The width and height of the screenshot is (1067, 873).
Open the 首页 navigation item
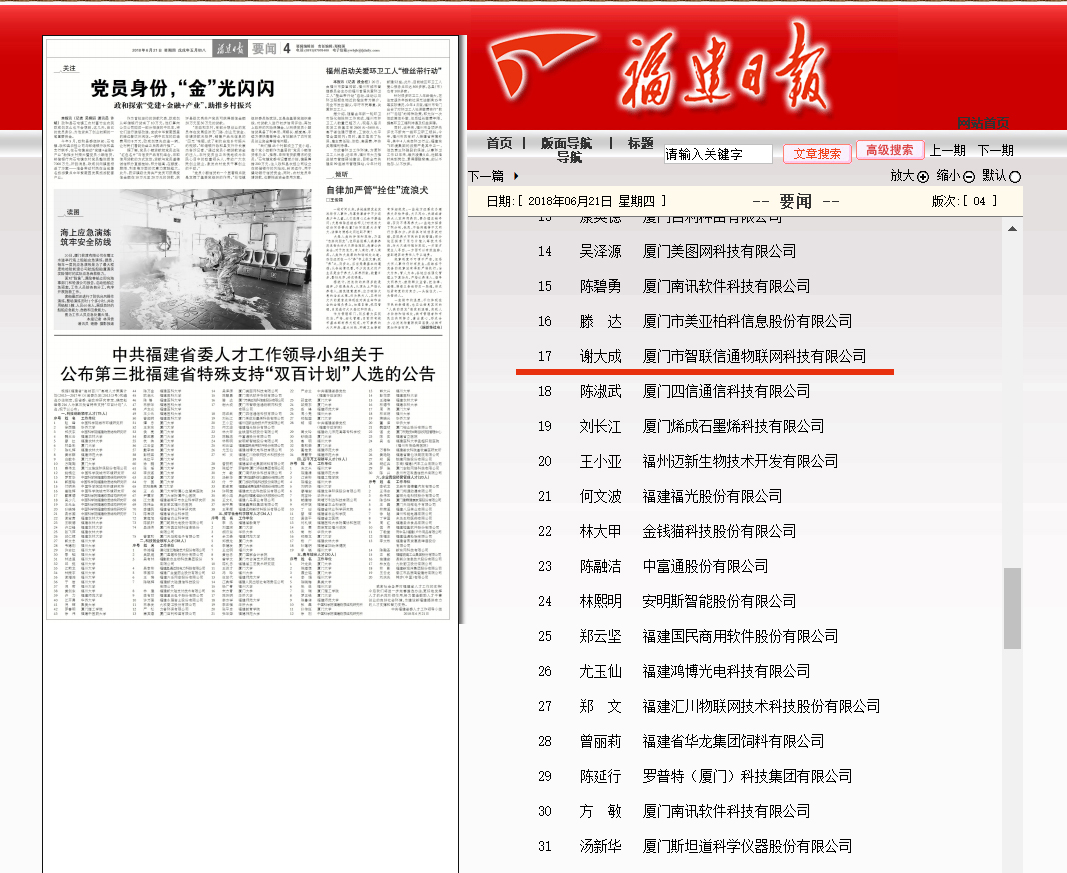click(499, 143)
